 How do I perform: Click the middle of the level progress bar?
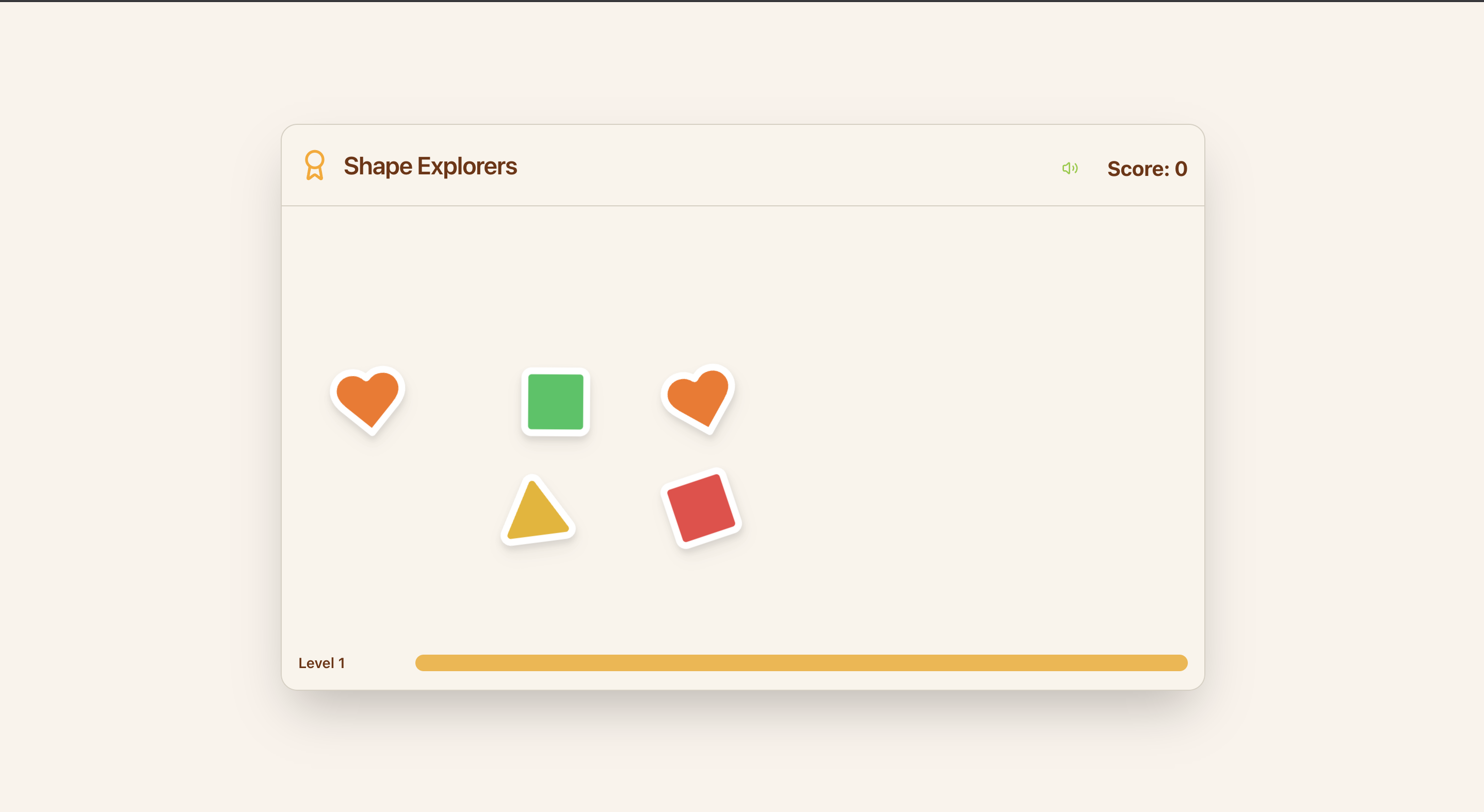(x=801, y=663)
